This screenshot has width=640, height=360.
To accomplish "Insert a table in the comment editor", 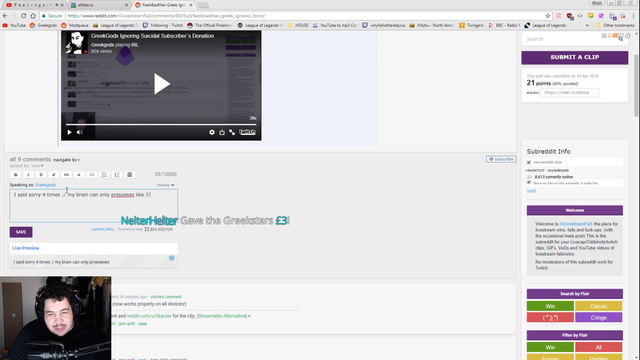I will [129, 175].
